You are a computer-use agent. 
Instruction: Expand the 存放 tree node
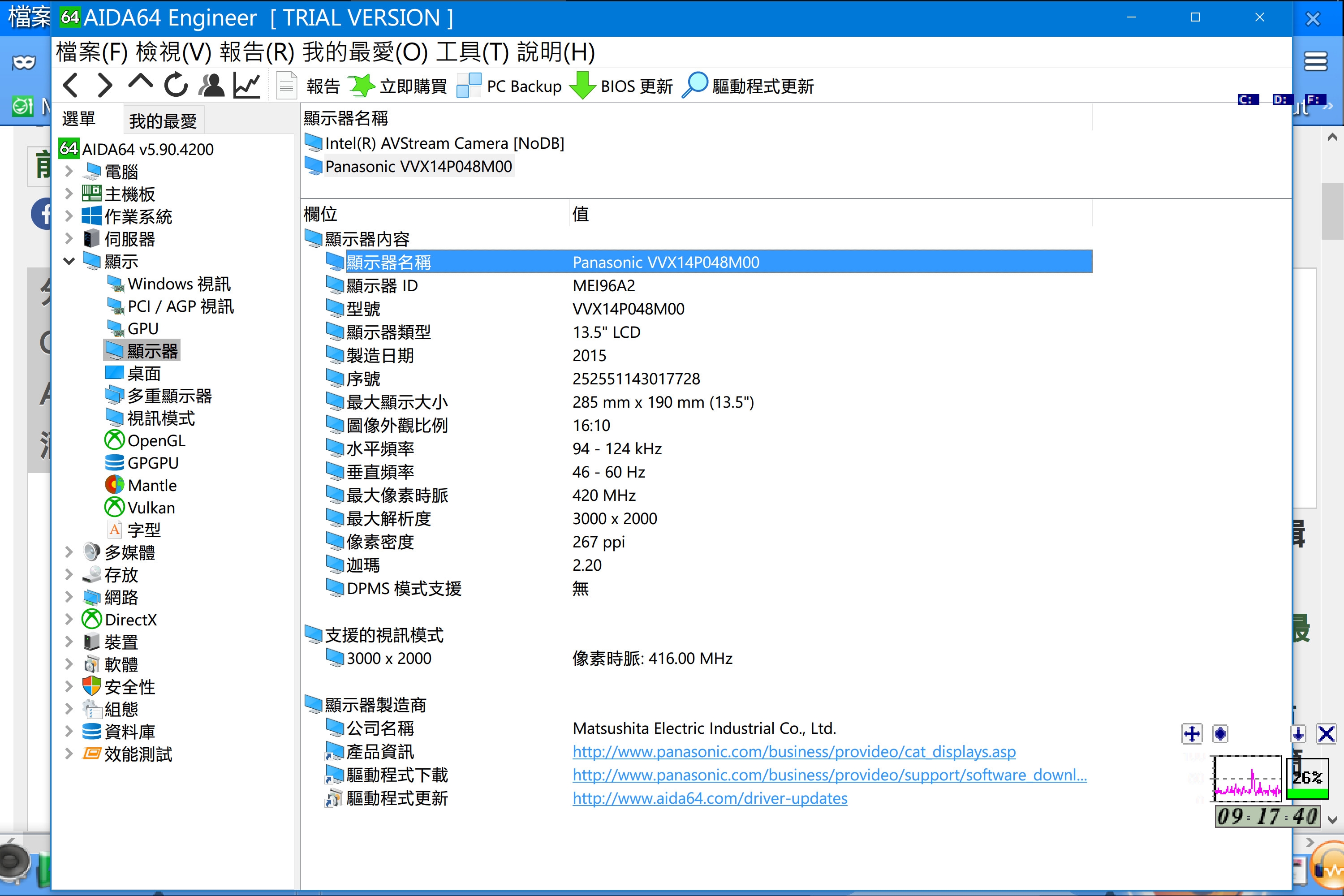click(69, 574)
